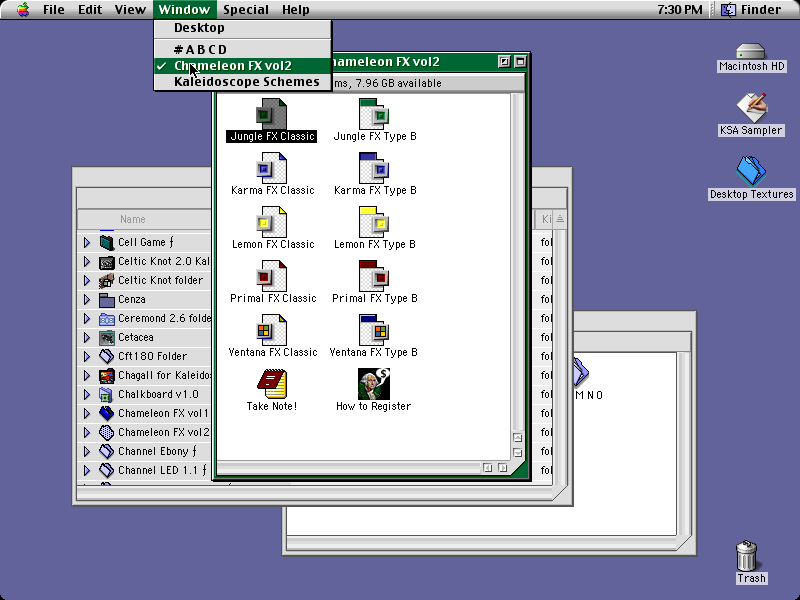This screenshot has width=800, height=600.
Task: Click the Chagall for Kaleidoscope folder icon
Action: (x=106, y=376)
